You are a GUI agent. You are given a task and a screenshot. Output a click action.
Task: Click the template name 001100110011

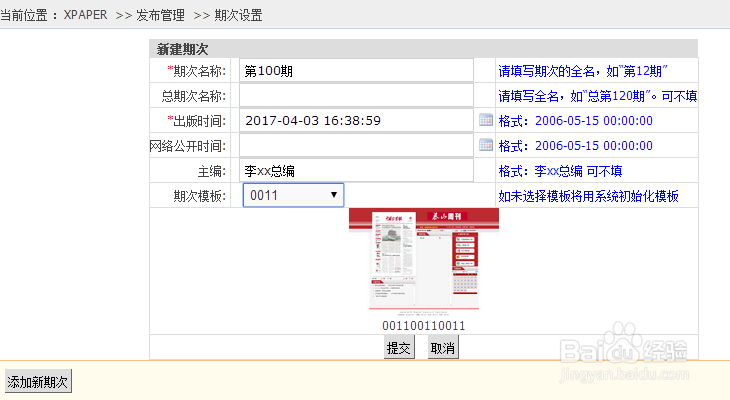pyautogui.click(x=424, y=325)
